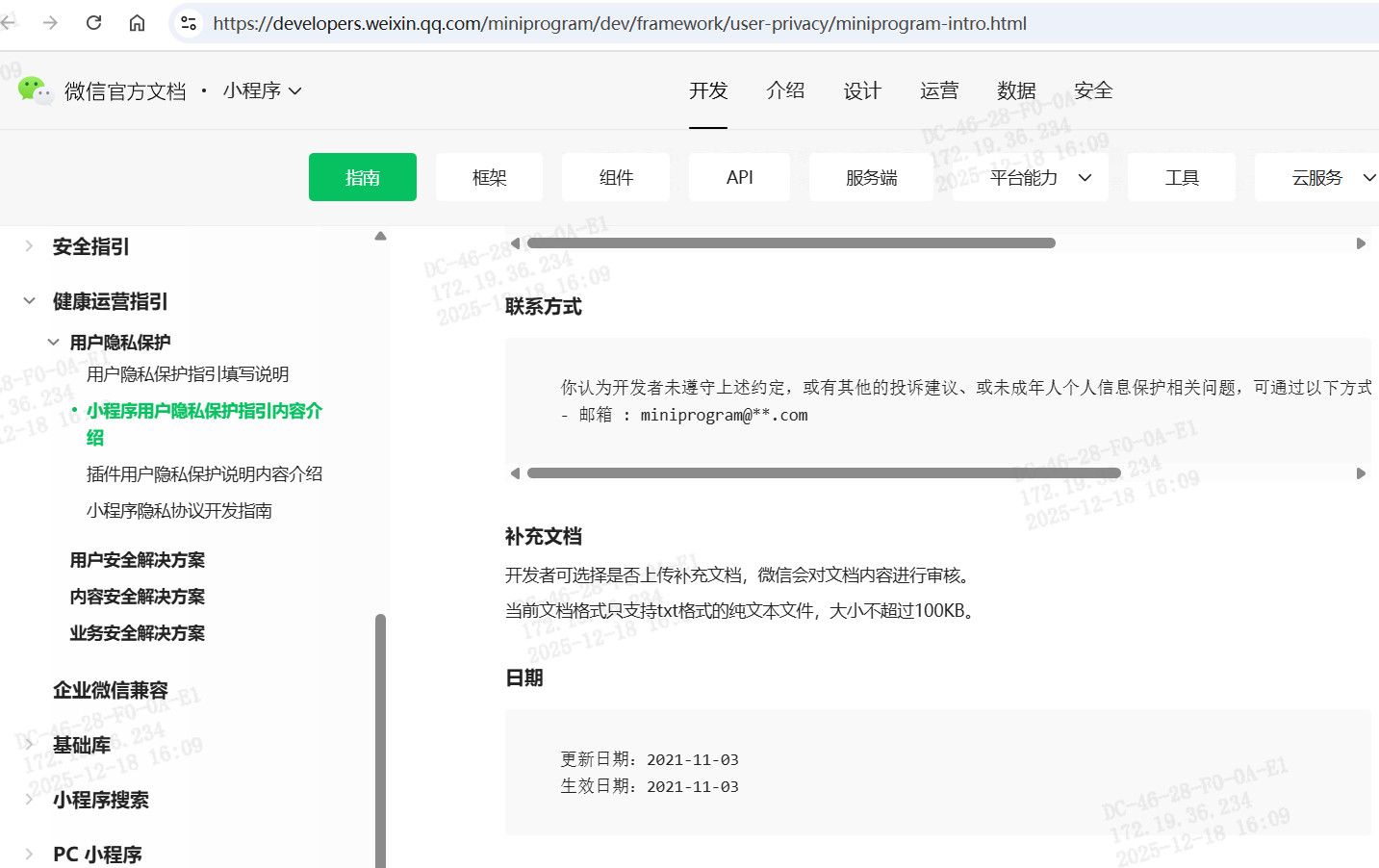Switch to the 介绍 top tab
Screen dimensions: 1379x868
(785, 90)
